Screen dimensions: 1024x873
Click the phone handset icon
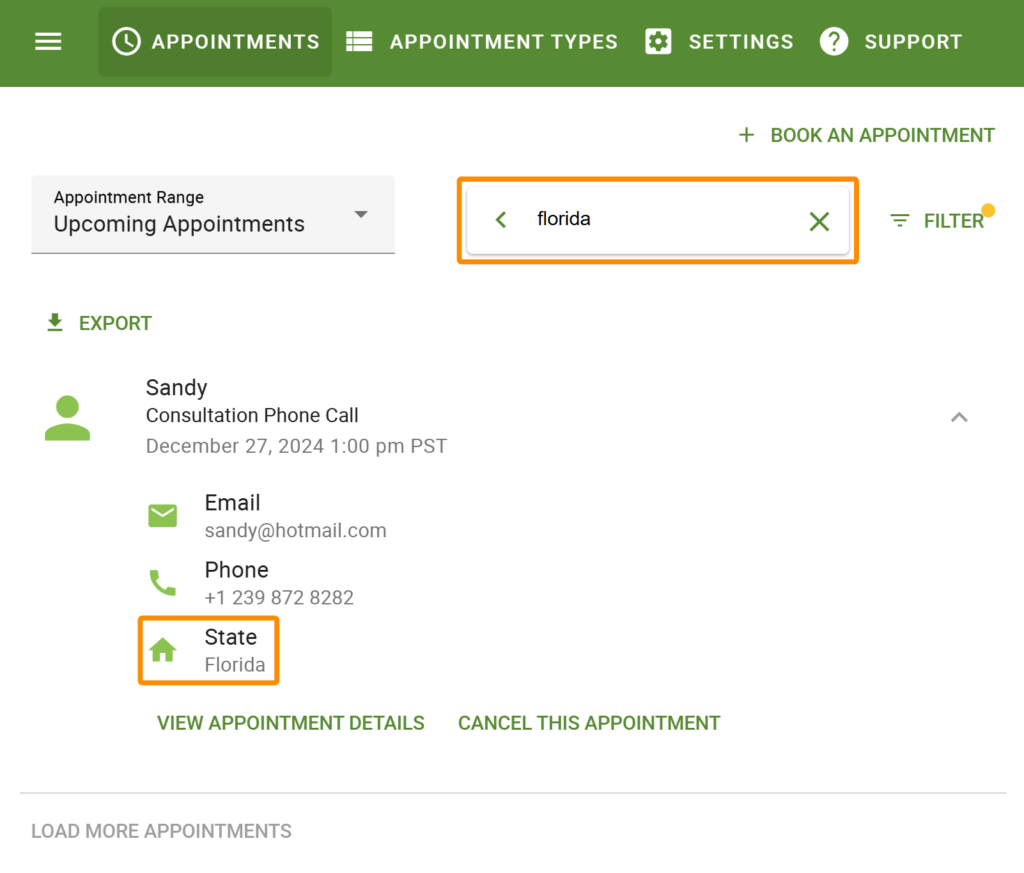coord(163,582)
